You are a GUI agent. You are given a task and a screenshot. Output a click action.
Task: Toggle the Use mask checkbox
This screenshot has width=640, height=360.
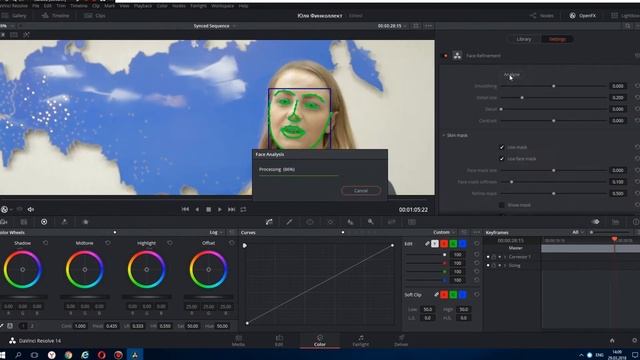coord(502,147)
